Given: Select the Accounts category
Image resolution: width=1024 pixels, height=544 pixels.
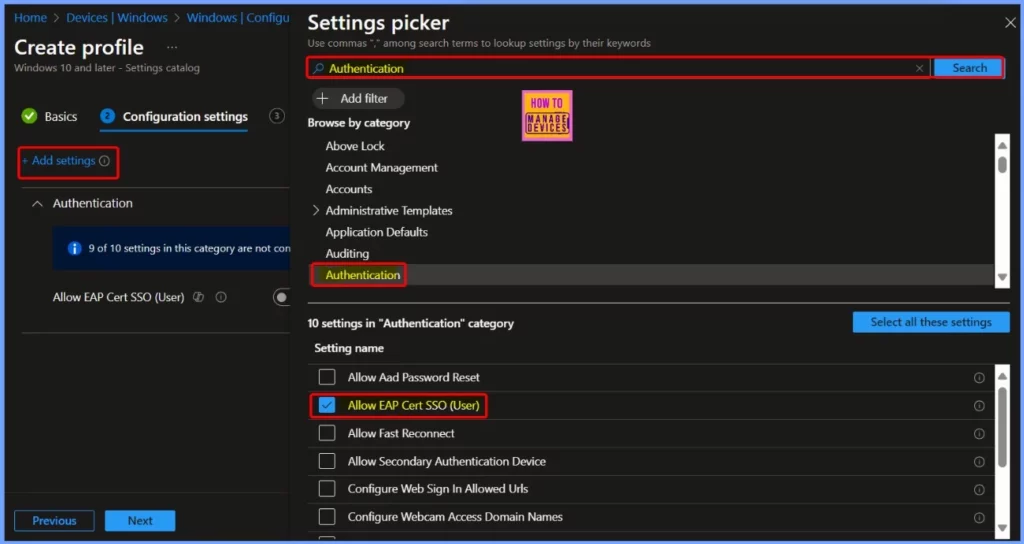Looking at the screenshot, I should pos(349,189).
